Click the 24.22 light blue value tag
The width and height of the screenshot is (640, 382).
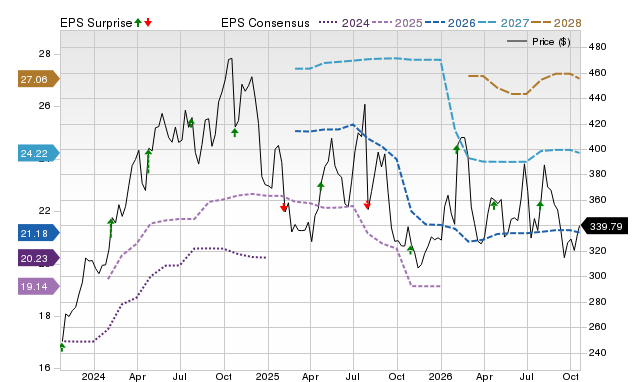point(38,153)
